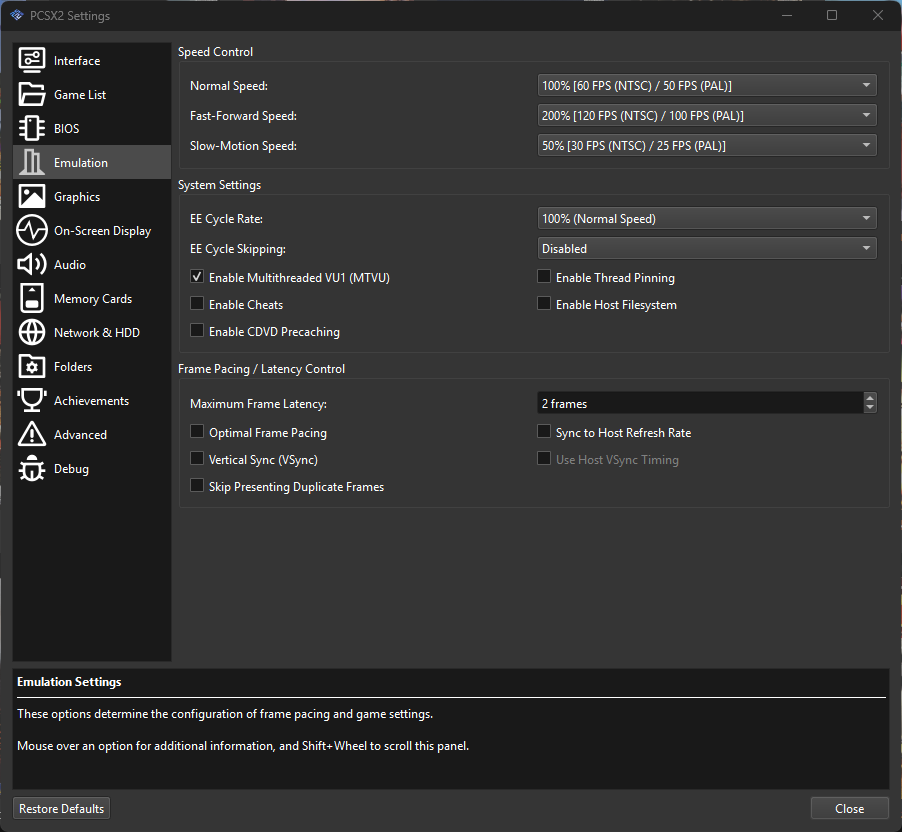Click the Emulation Settings help heading
Image resolution: width=902 pixels, height=832 pixels.
(69, 682)
